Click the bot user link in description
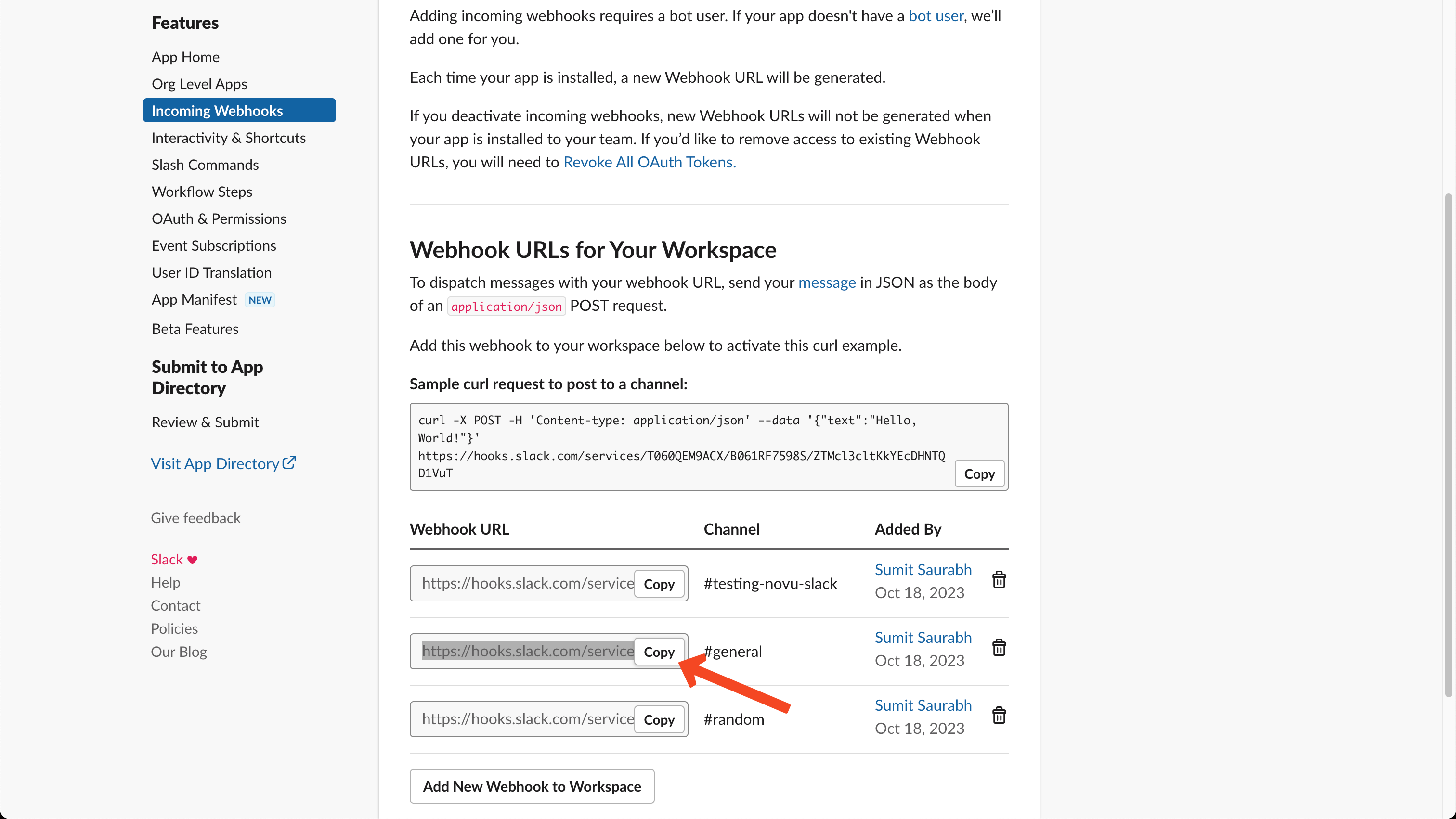Image resolution: width=1456 pixels, height=819 pixels. pyautogui.click(x=936, y=16)
